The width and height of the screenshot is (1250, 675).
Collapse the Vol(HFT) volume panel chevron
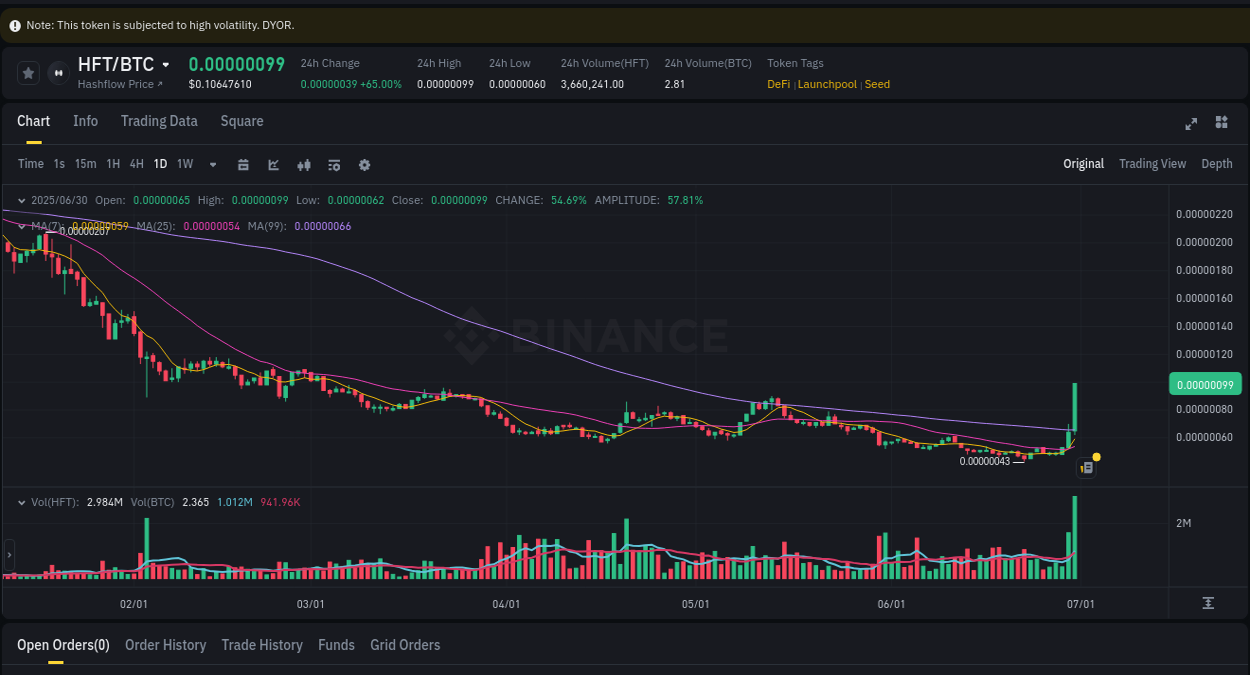click(x=22, y=501)
